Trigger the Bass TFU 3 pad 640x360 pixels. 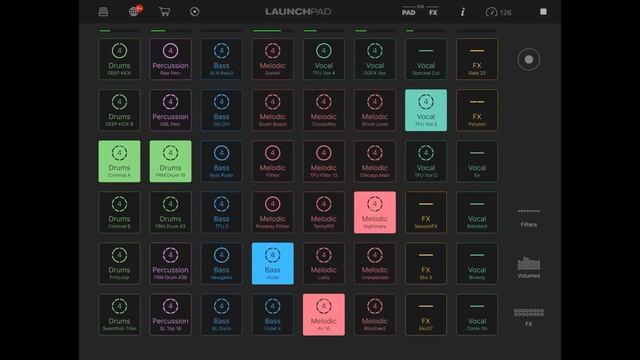(222, 212)
